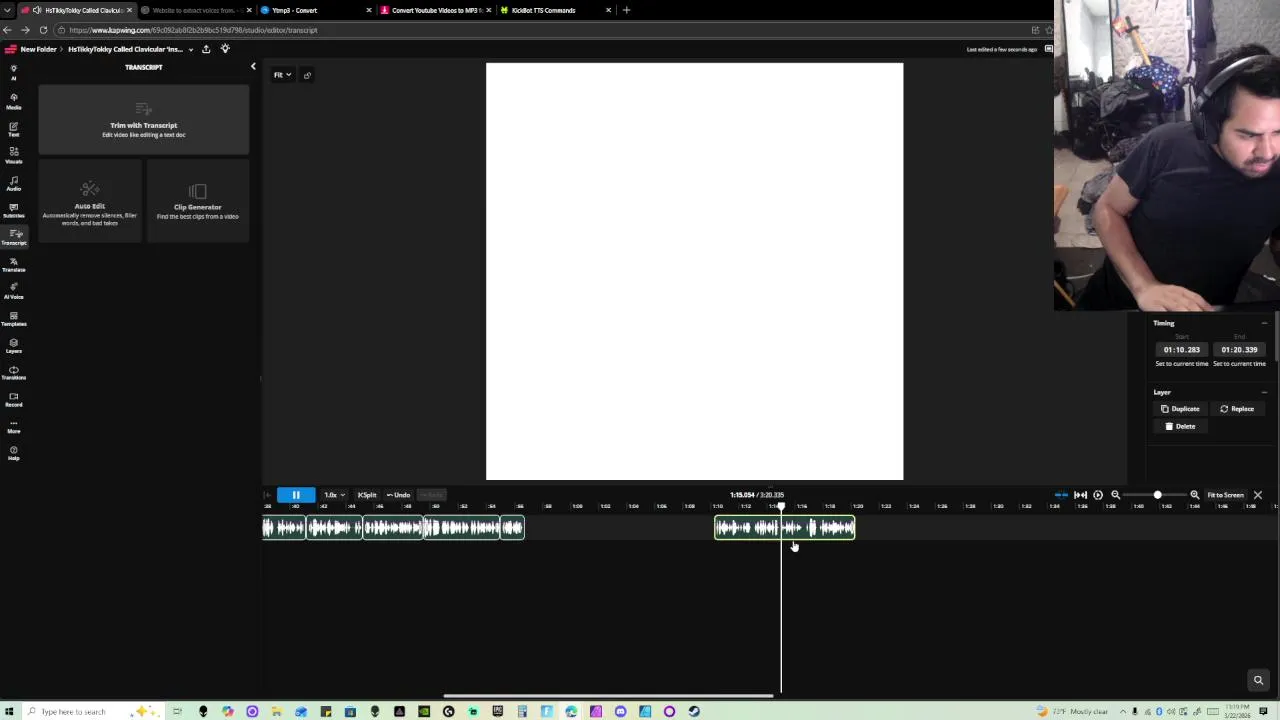Collapse the Transcript panel with the arrow
The height and width of the screenshot is (720, 1280).
[x=253, y=67]
